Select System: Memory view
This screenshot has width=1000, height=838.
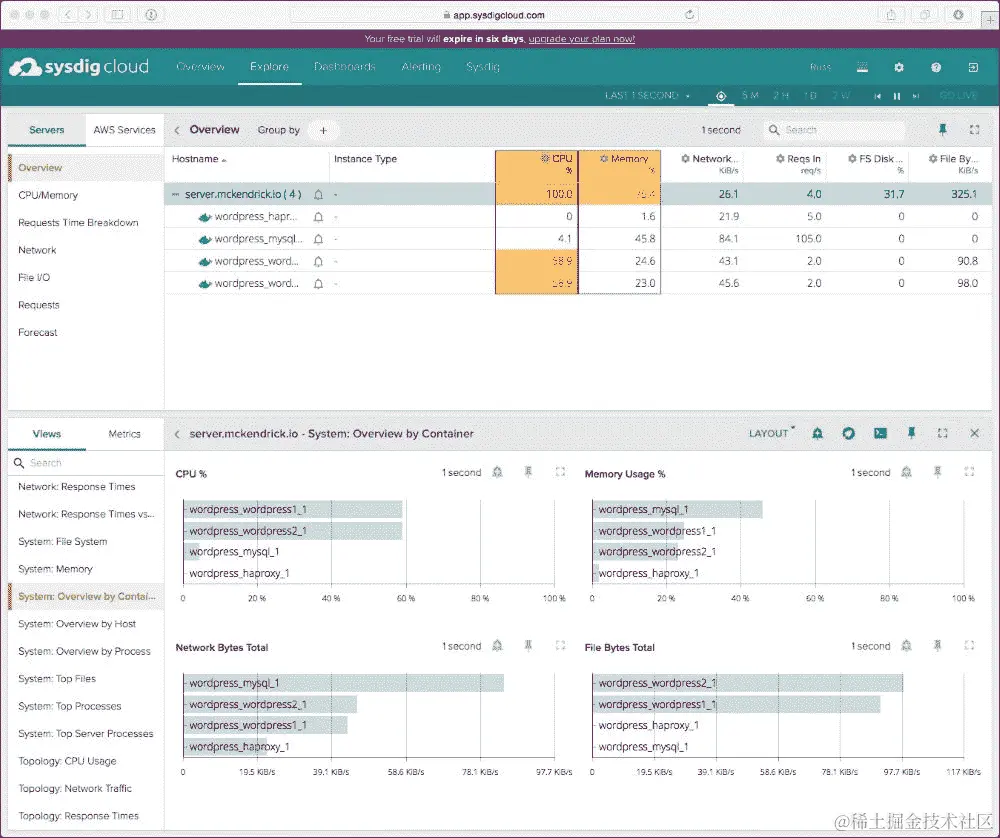55,569
